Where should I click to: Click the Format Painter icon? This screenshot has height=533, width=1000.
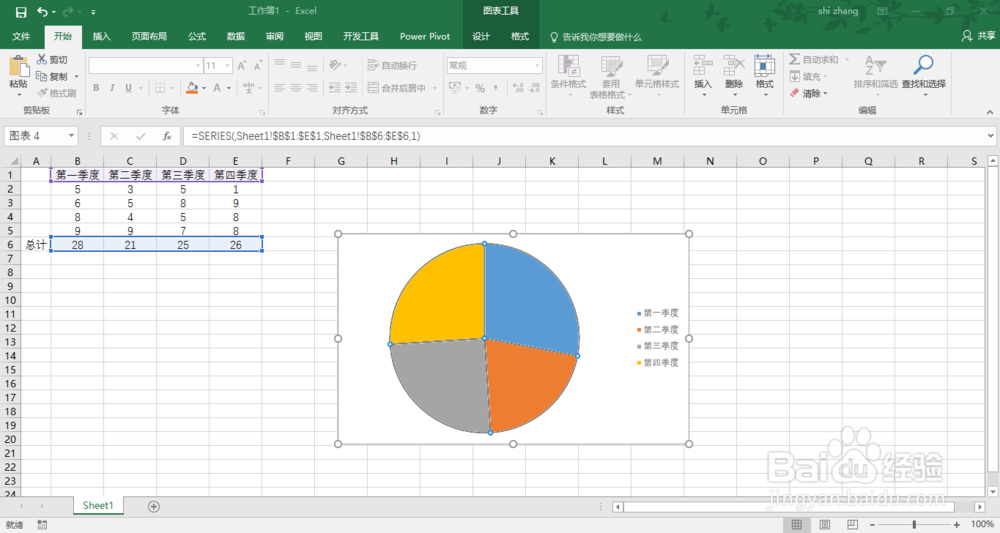42,93
